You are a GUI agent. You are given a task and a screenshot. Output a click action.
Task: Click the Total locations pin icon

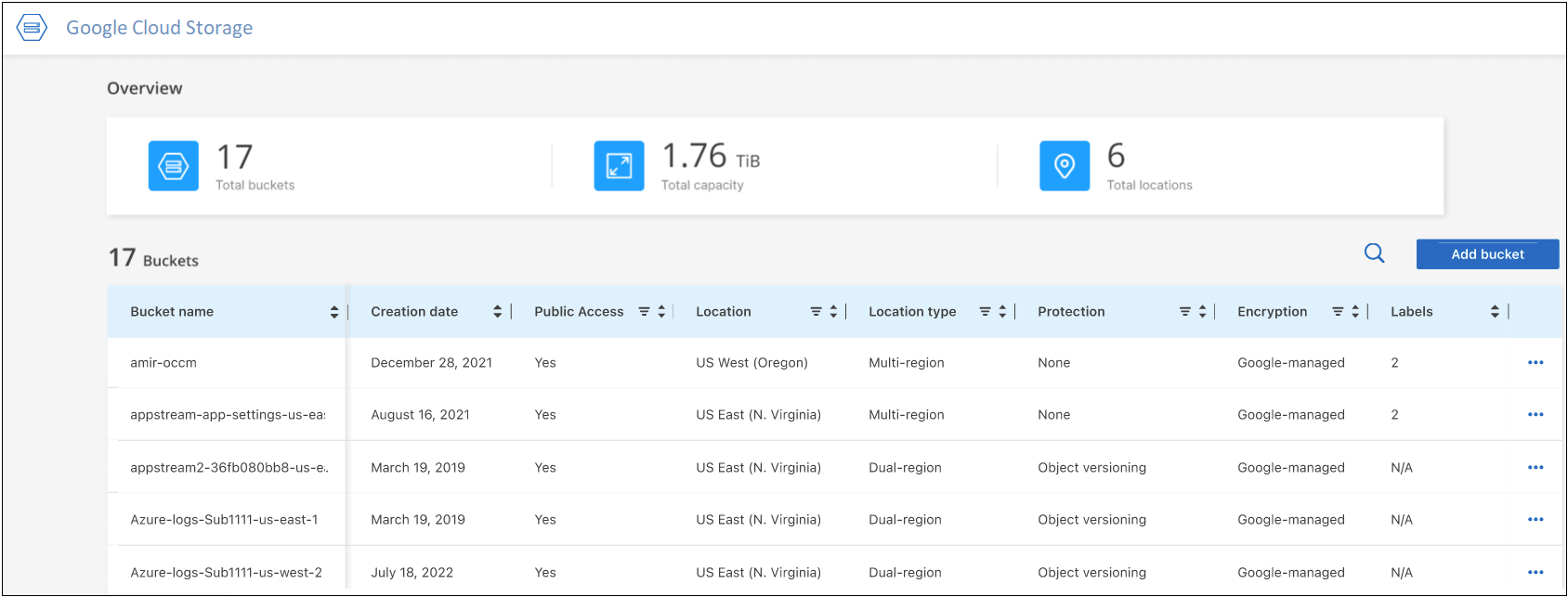click(1065, 166)
